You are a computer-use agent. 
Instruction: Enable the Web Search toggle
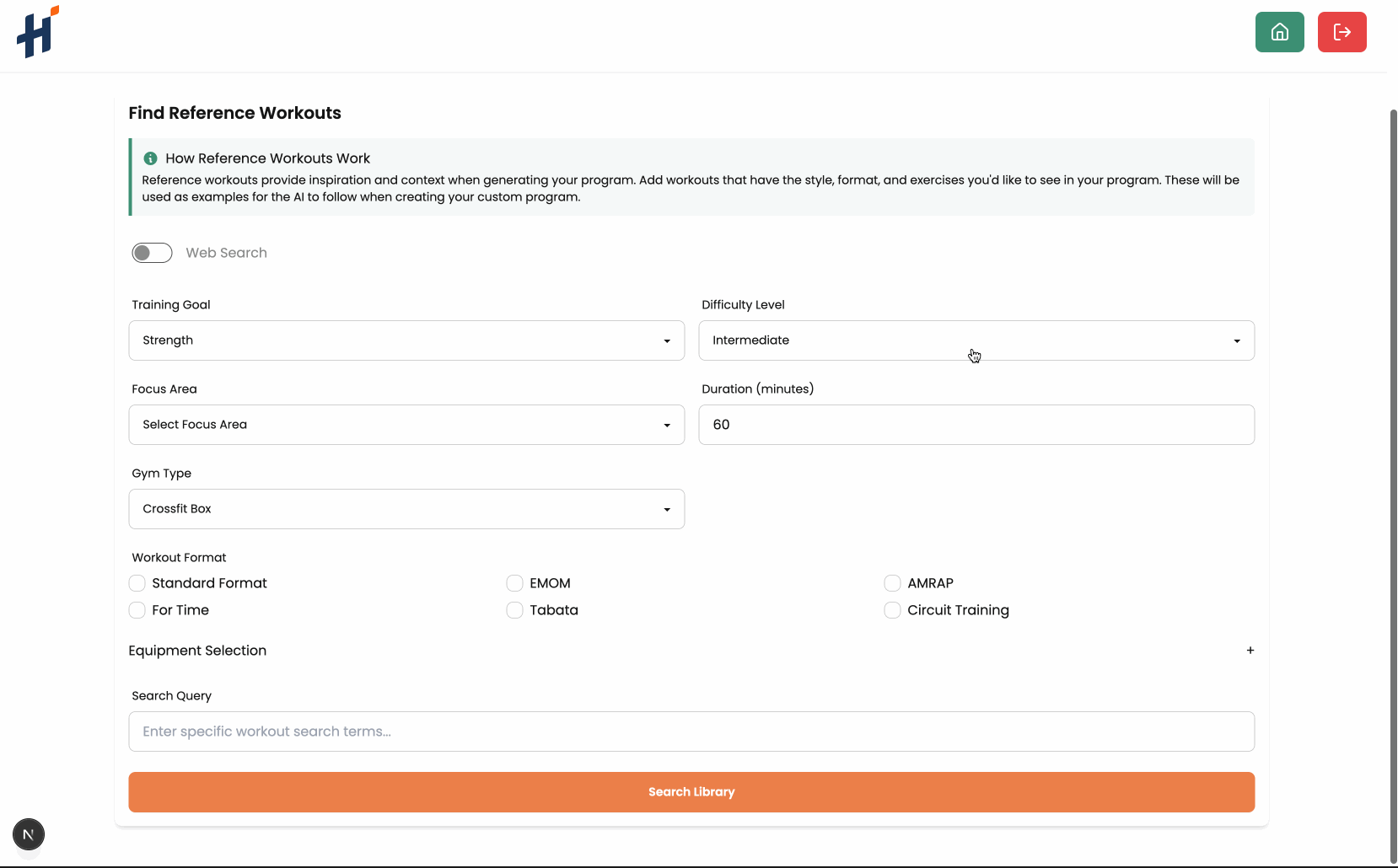(152, 252)
